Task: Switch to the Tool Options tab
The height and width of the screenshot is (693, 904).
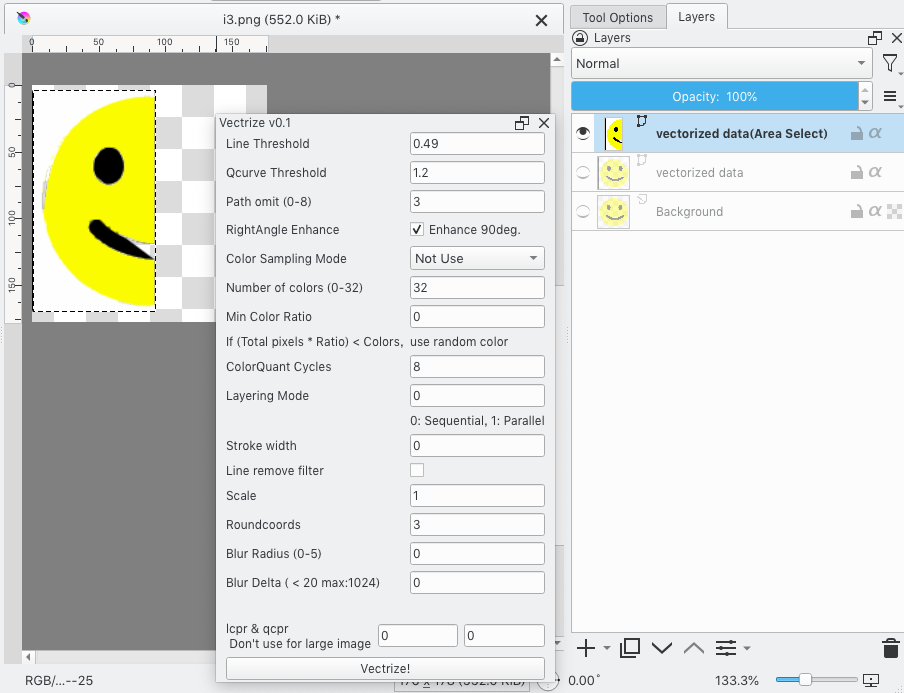Action: 617,17
